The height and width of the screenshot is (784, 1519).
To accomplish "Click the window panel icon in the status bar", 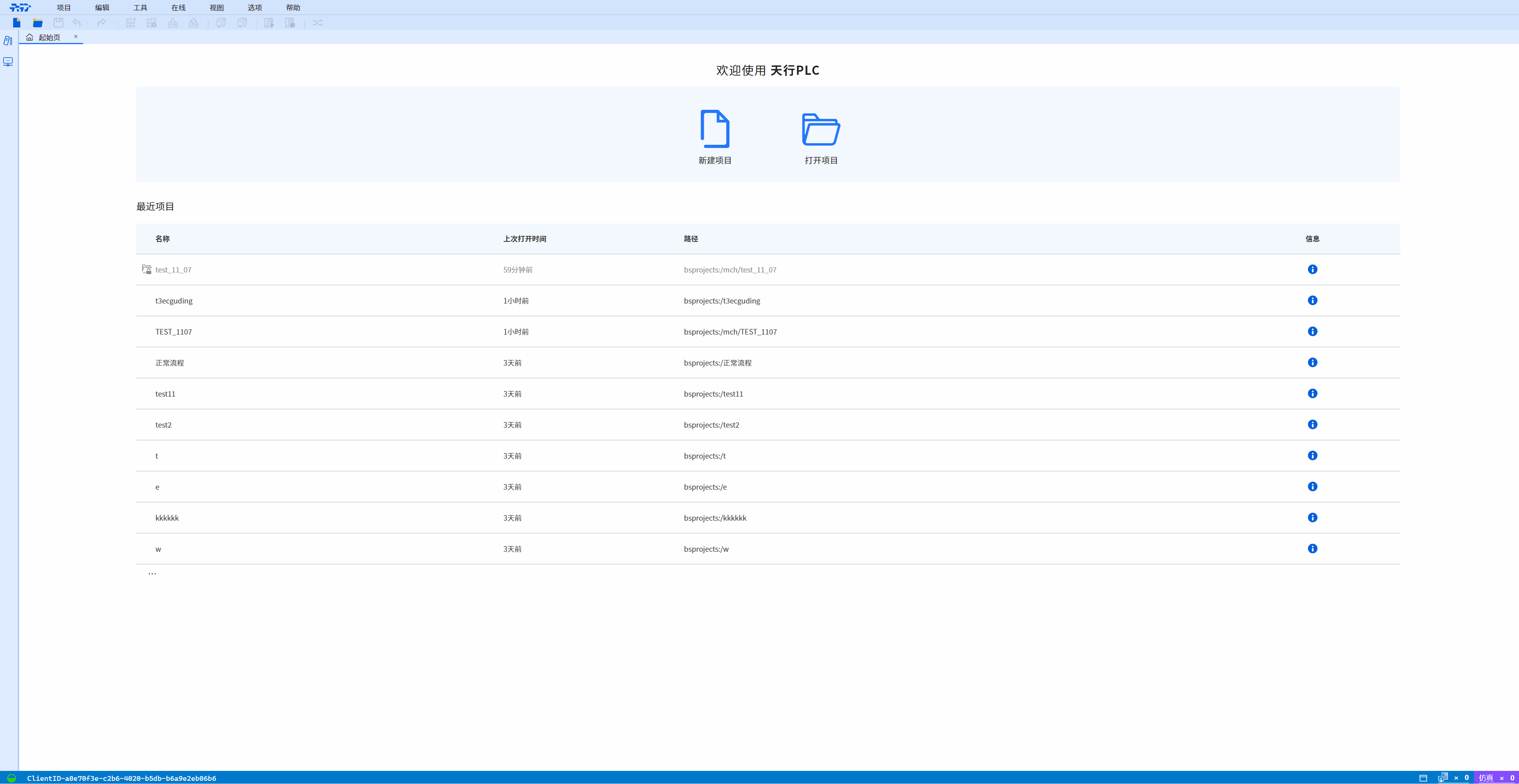I will (x=1423, y=778).
